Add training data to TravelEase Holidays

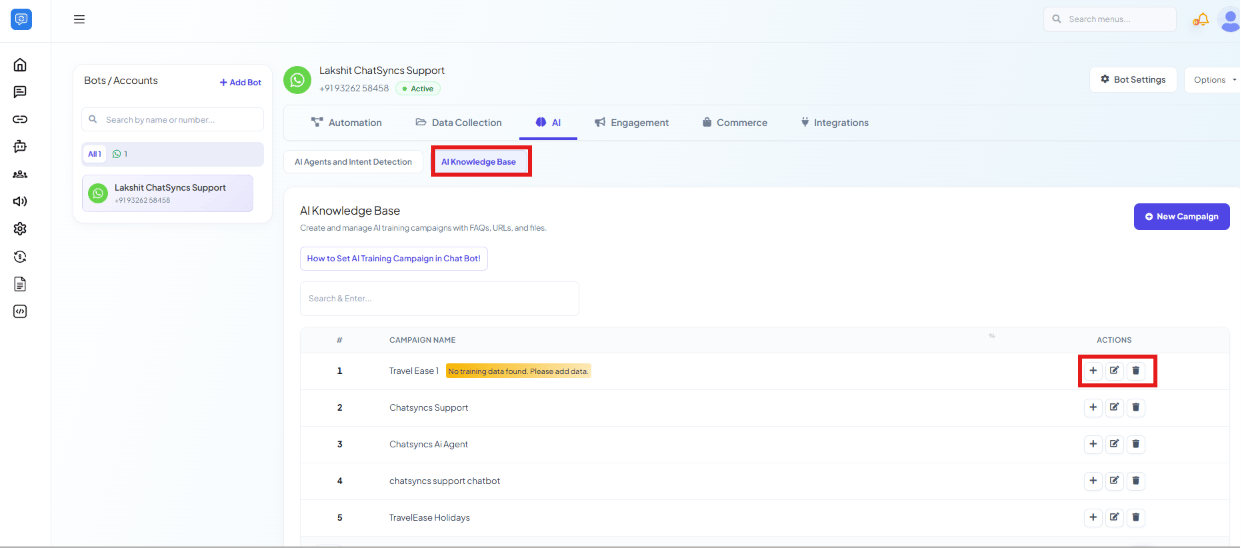1093,518
